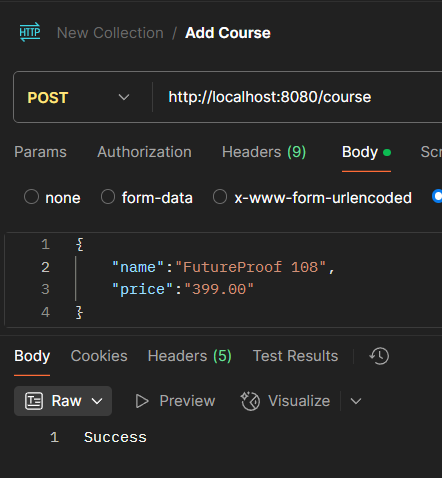Click the Visualize sparkle icon
This screenshot has height=478, width=442.
(x=250, y=401)
